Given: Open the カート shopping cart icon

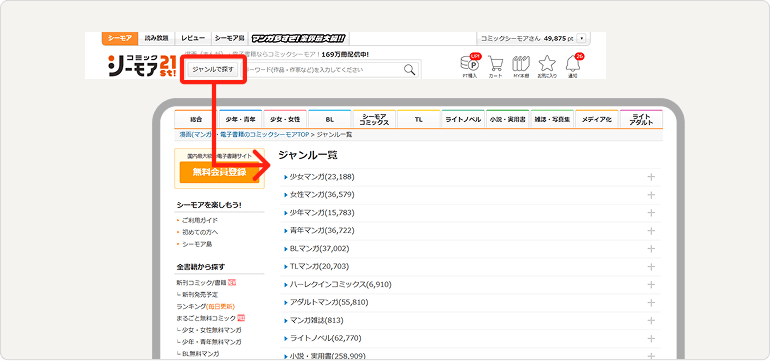Looking at the screenshot, I should [x=495, y=66].
